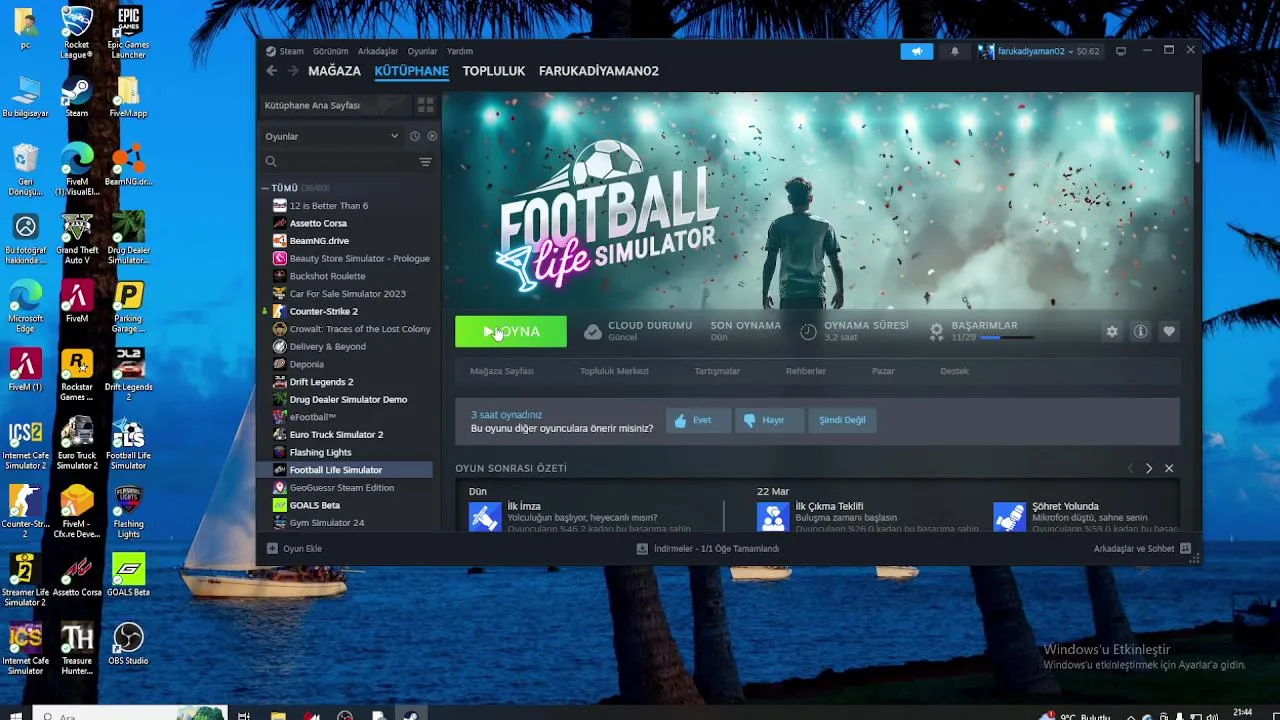The height and width of the screenshot is (720, 1280).
Task: Select Buckshot Roulette in library list
Action: [327, 276]
